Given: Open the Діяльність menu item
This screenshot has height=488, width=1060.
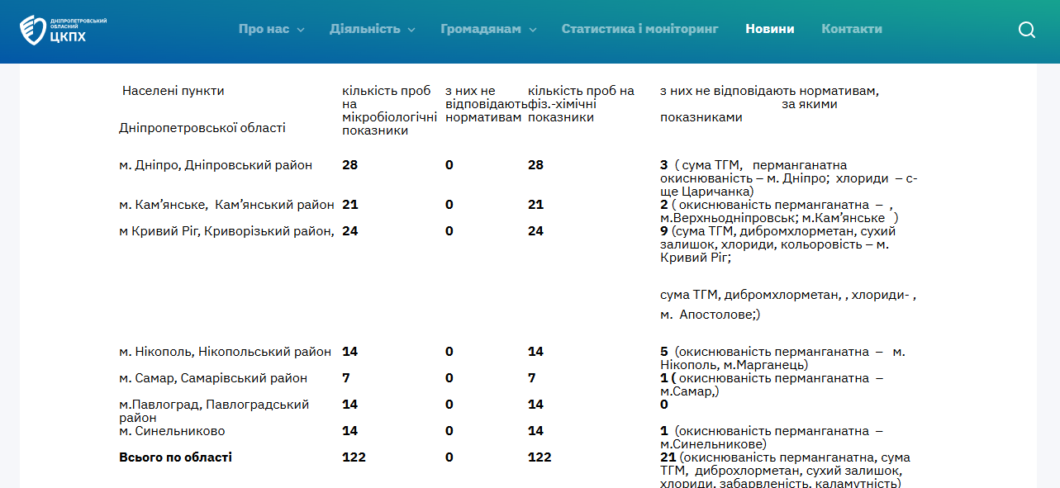Looking at the screenshot, I should [x=365, y=29].
